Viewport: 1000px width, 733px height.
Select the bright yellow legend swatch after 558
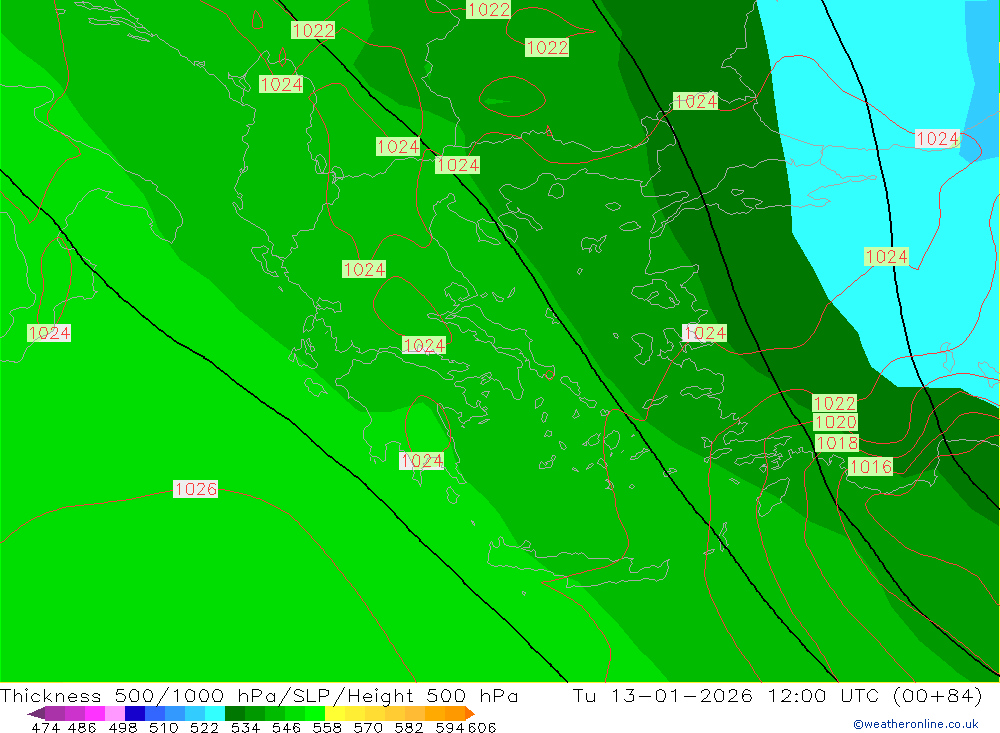[x=335, y=713]
